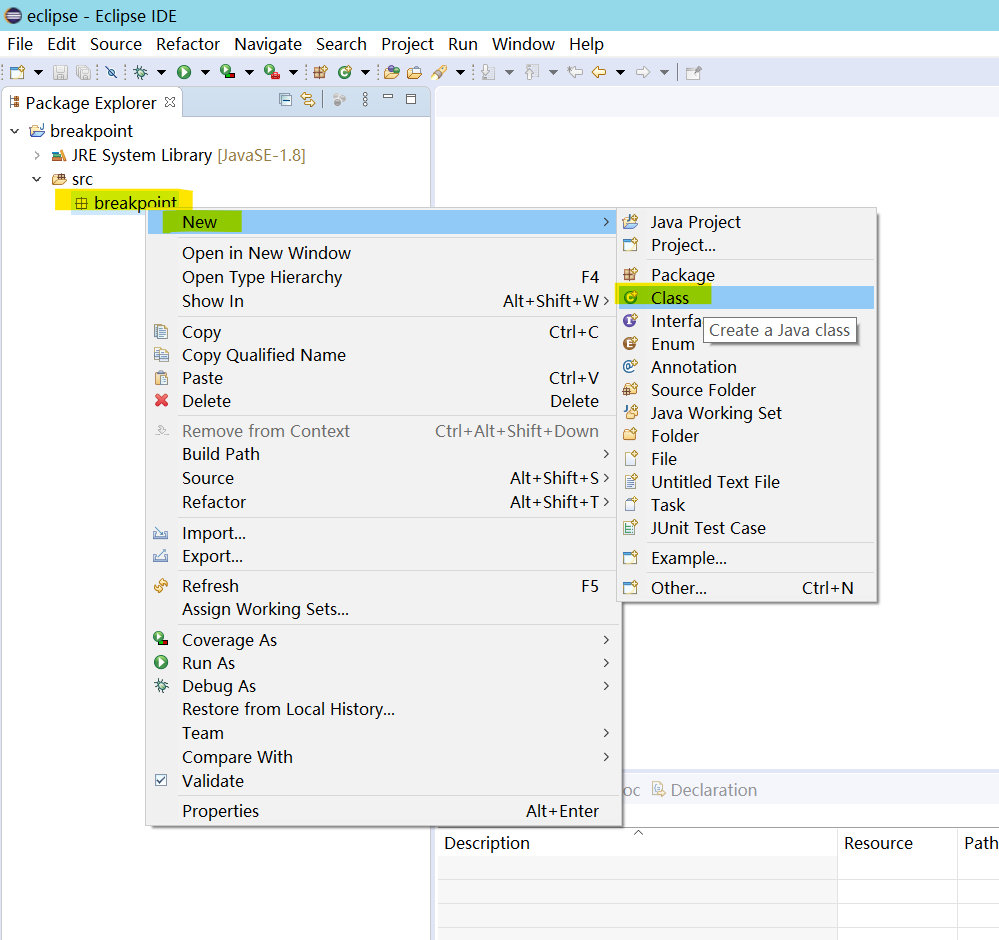The width and height of the screenshot is (999, 940).
Task: Click the Forward navigation arrow icon
Action: pos(643,72)
